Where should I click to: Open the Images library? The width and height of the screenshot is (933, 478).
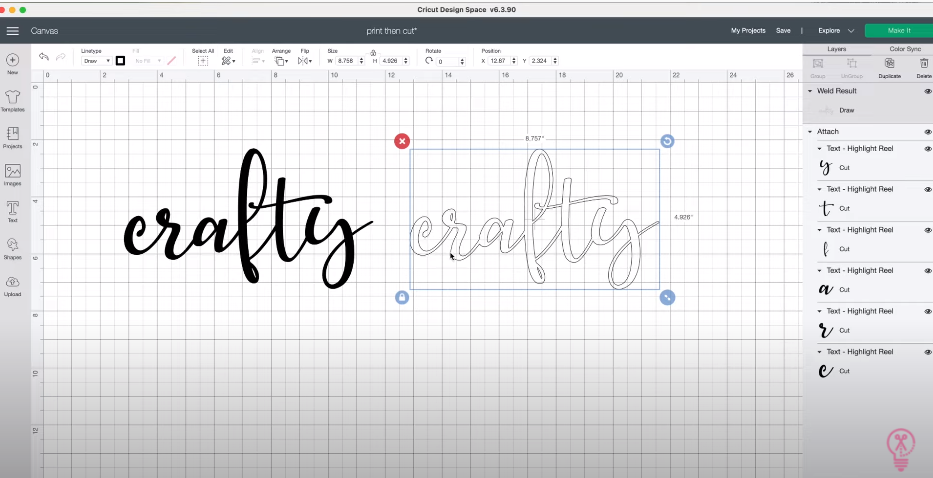tap(12, 174)
